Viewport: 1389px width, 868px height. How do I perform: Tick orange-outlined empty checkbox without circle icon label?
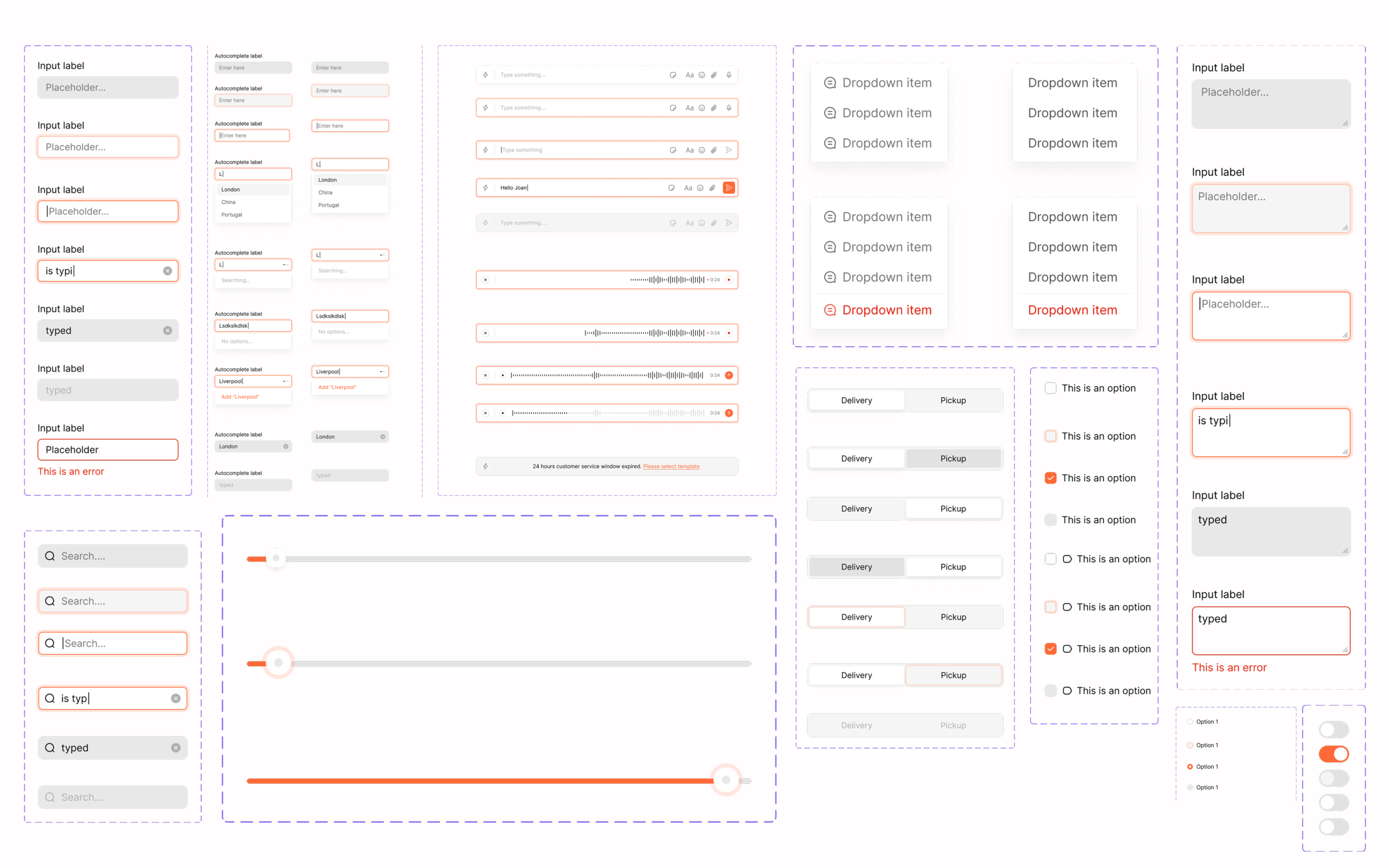click(x=1050, y=436)
